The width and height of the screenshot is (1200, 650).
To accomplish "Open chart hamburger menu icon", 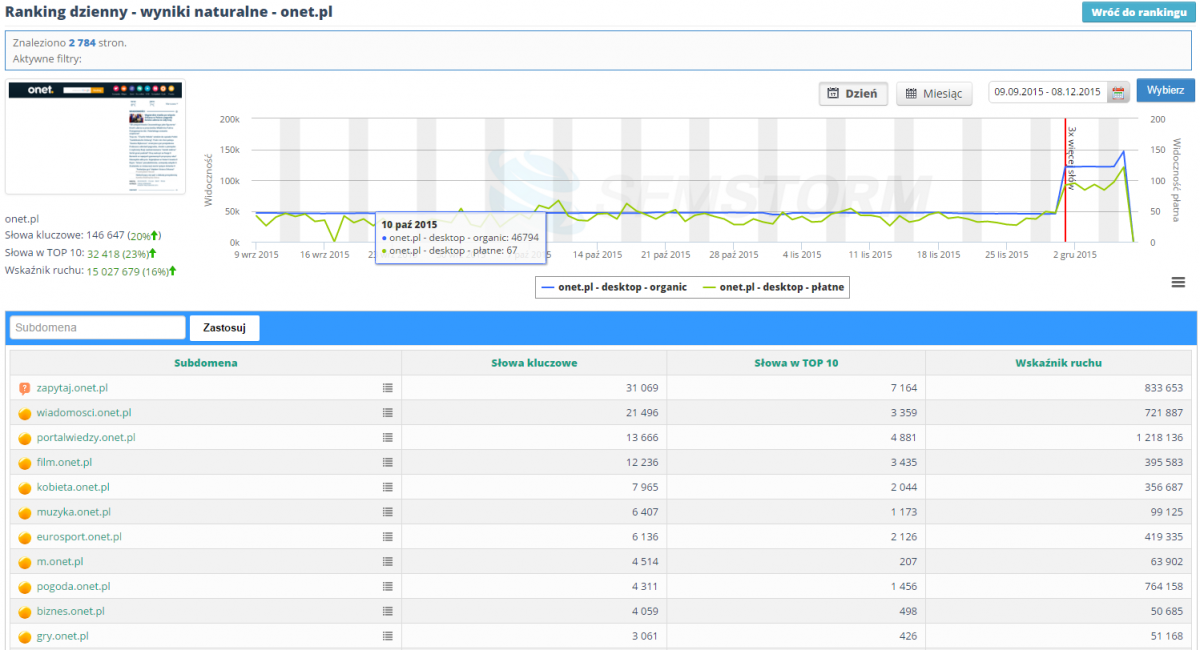I will (1179, 283).
